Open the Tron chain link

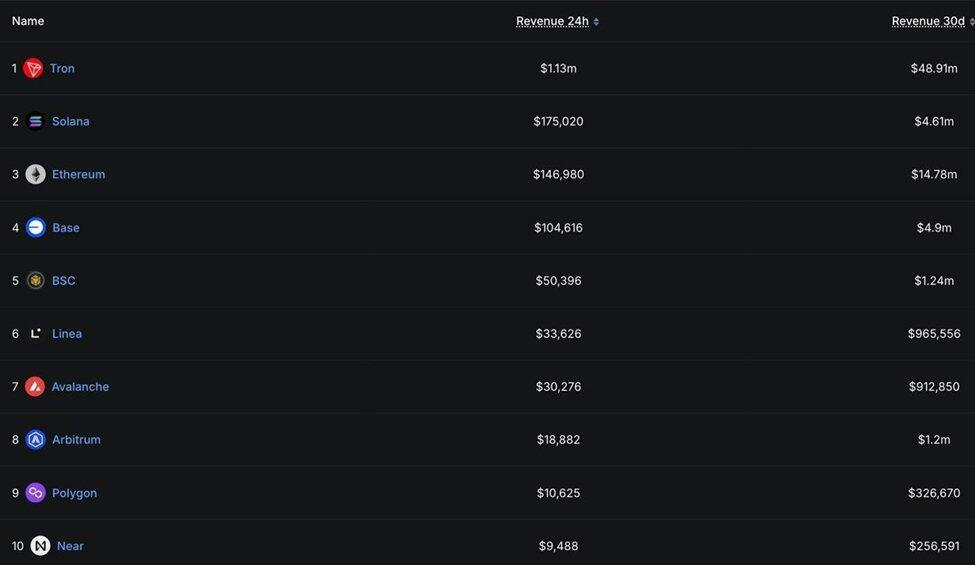pyautogui.click(x=62, y=68)
